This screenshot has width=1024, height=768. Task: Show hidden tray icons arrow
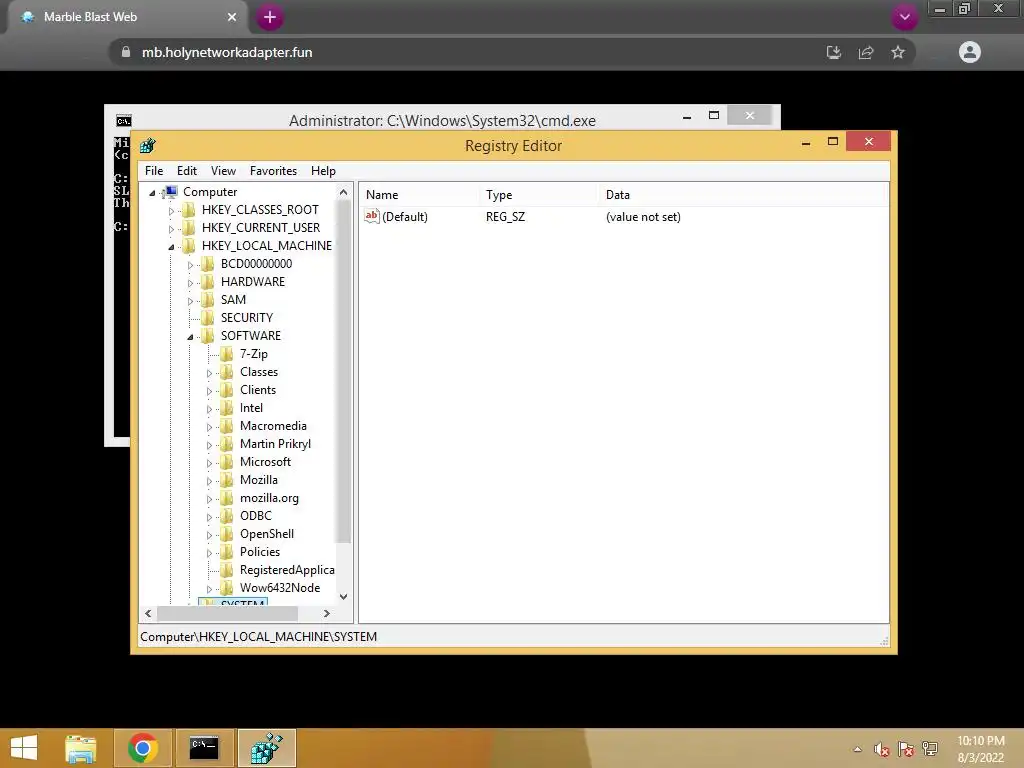click(857, 749)
